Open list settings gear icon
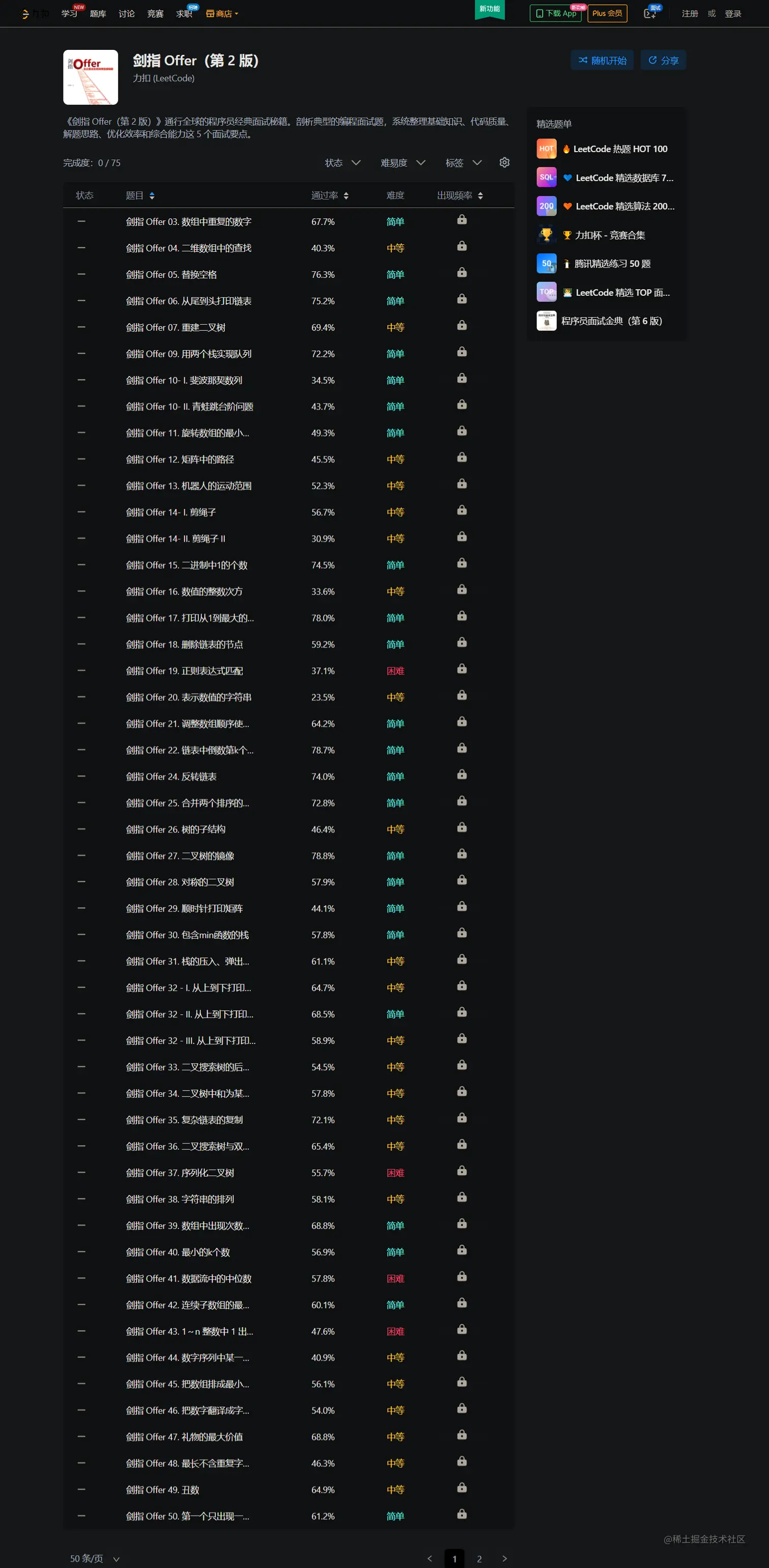The height and width of the screenshot is (1568, 769). tap(505, 162)
